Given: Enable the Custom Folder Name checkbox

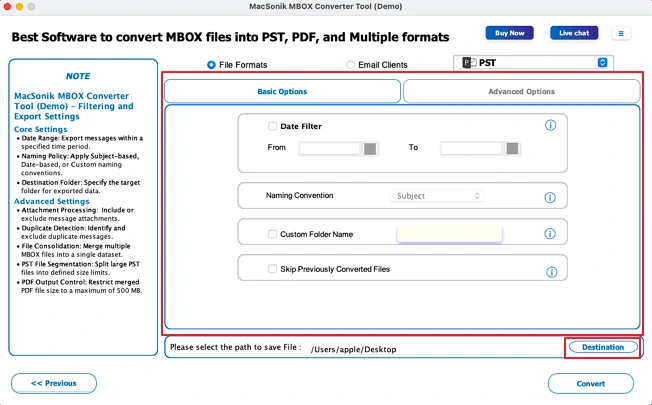Looking at the screenshot, I should (272, 234).
